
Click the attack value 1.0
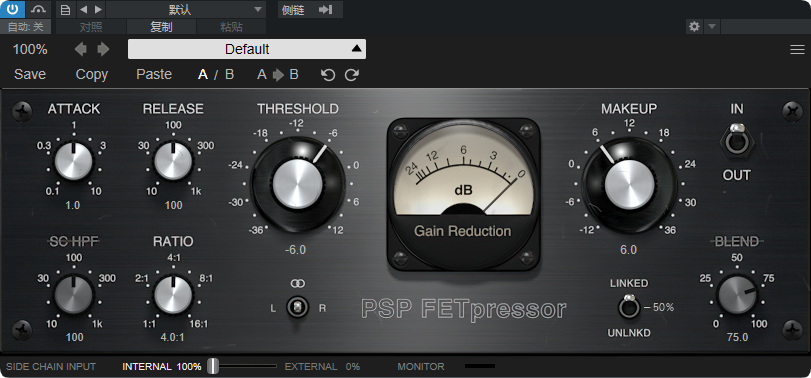73,205
